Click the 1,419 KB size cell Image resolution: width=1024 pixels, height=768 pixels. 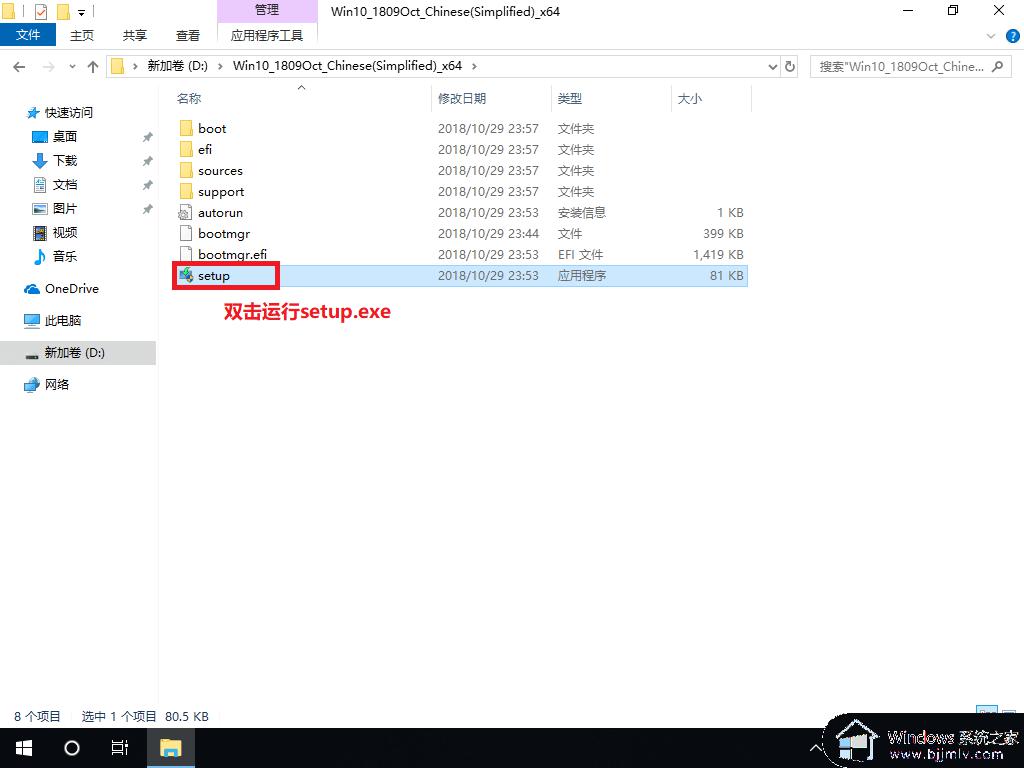[x=718, y=254]
